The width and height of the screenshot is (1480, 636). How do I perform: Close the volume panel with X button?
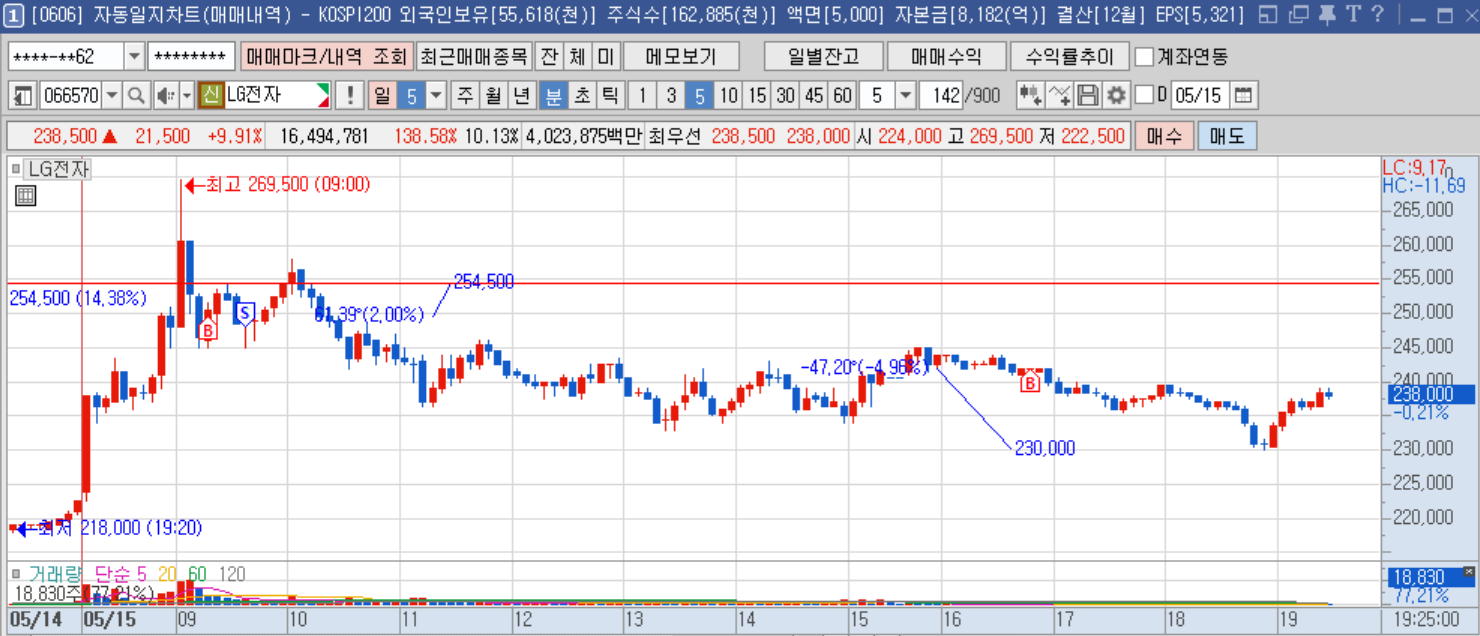point(1467,572)
